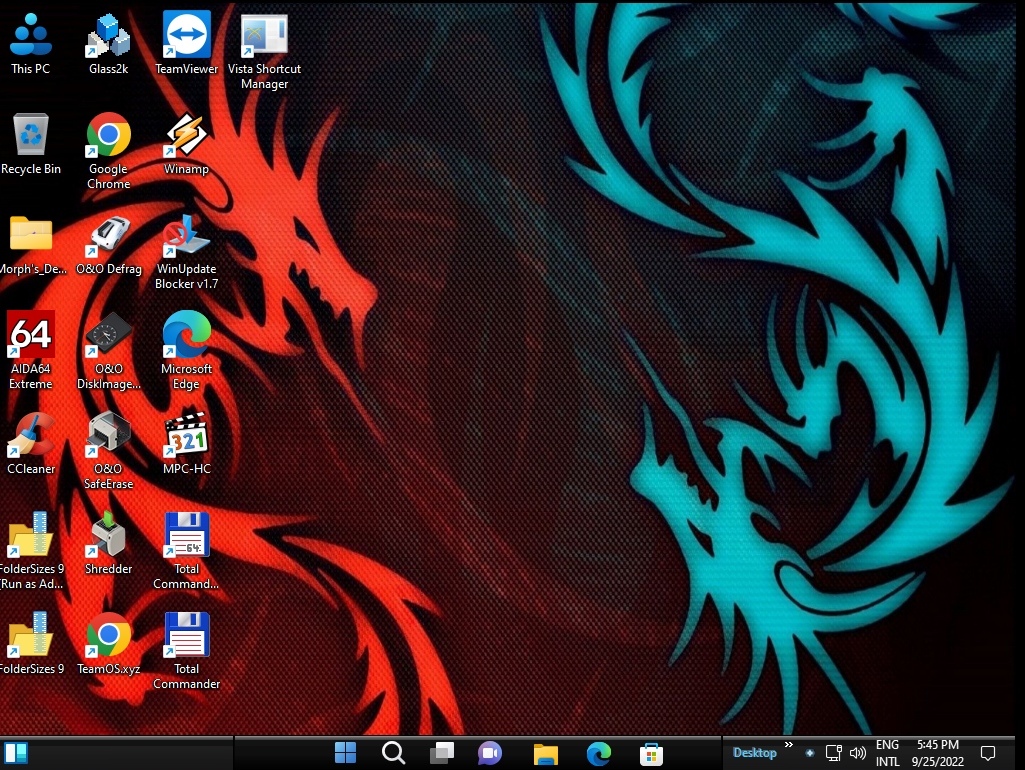Open the clock showing 5:45 PM

coord(937,753)
